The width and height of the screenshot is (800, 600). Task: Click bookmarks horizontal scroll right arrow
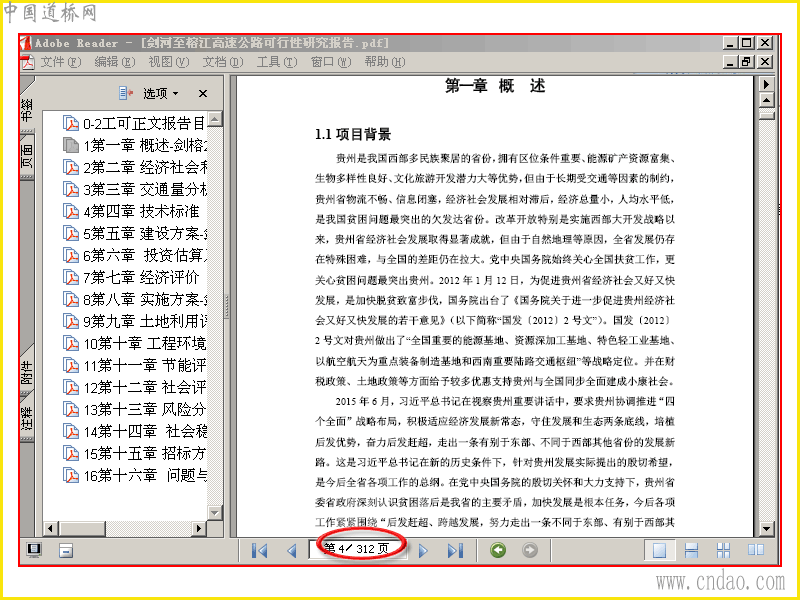click(x=199, y=528)
